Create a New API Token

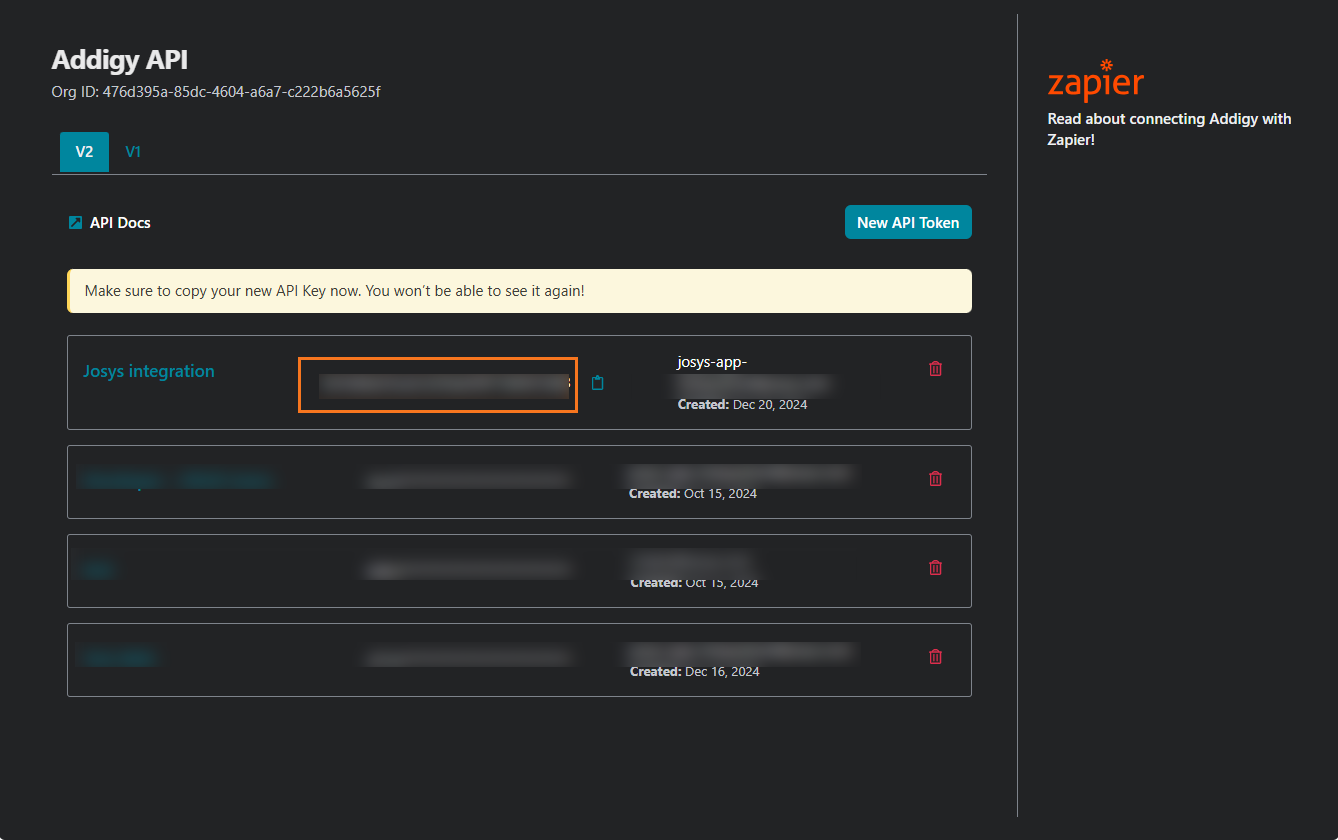[x=908, y=222]
